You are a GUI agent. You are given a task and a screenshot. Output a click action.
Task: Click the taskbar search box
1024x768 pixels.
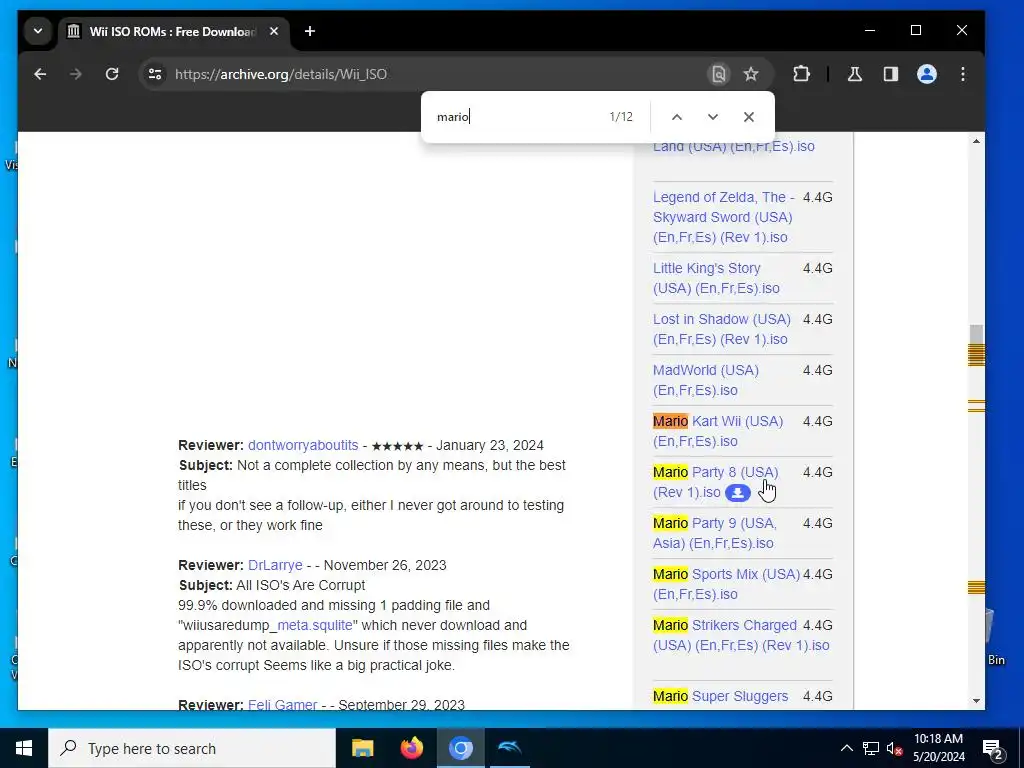[x=192, y=748]
